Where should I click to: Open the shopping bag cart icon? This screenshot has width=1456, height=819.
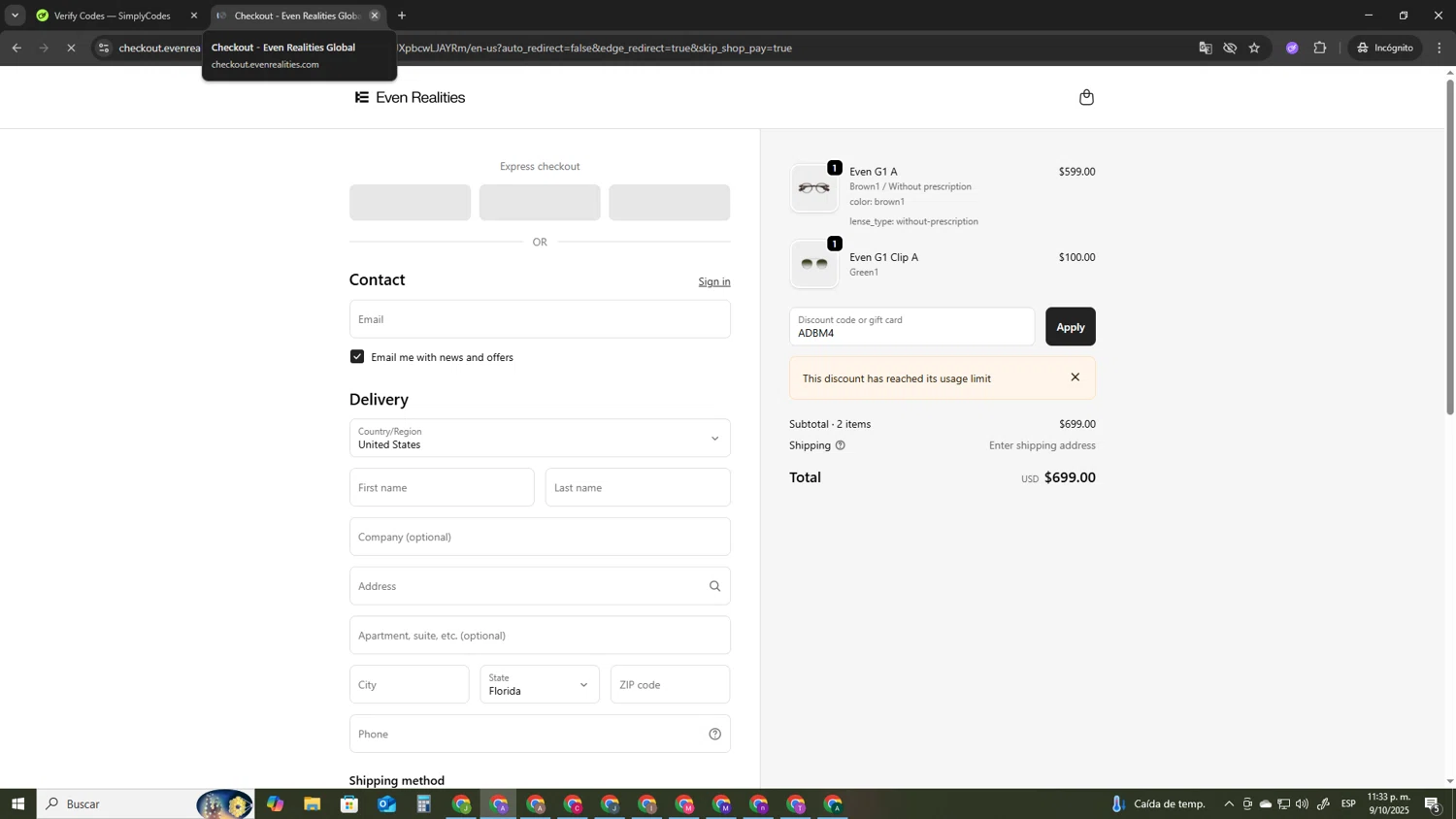click(x=1086, y=97)
